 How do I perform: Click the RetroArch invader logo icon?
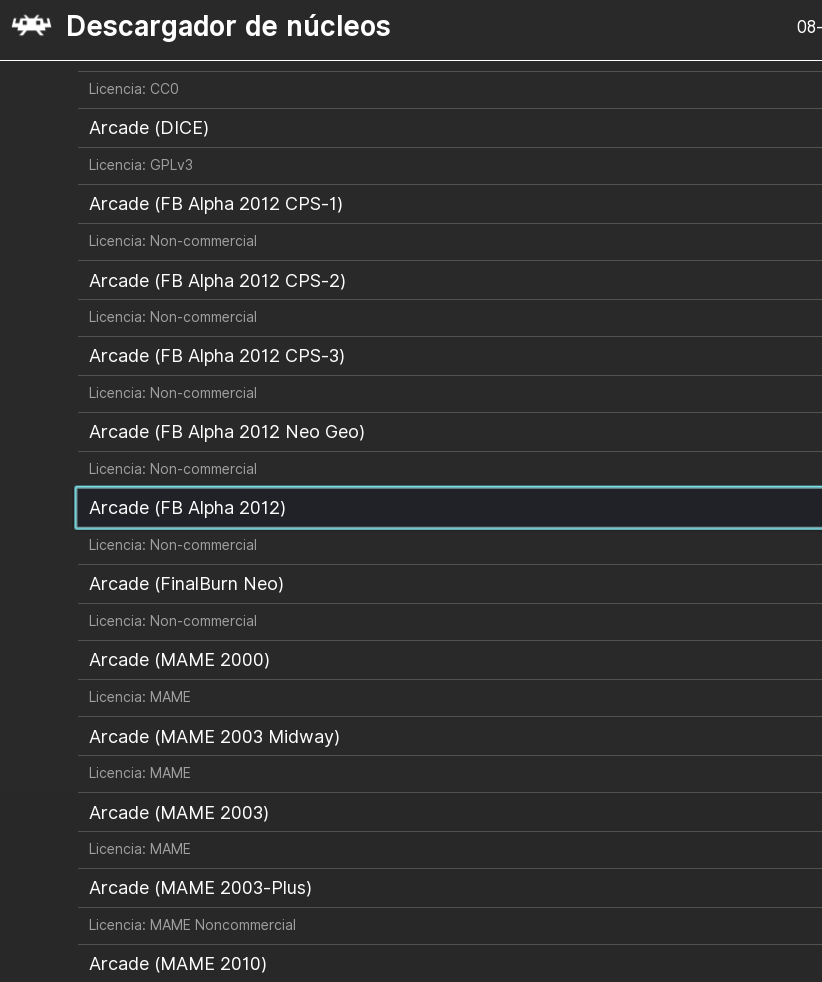[x=31, y=26]
